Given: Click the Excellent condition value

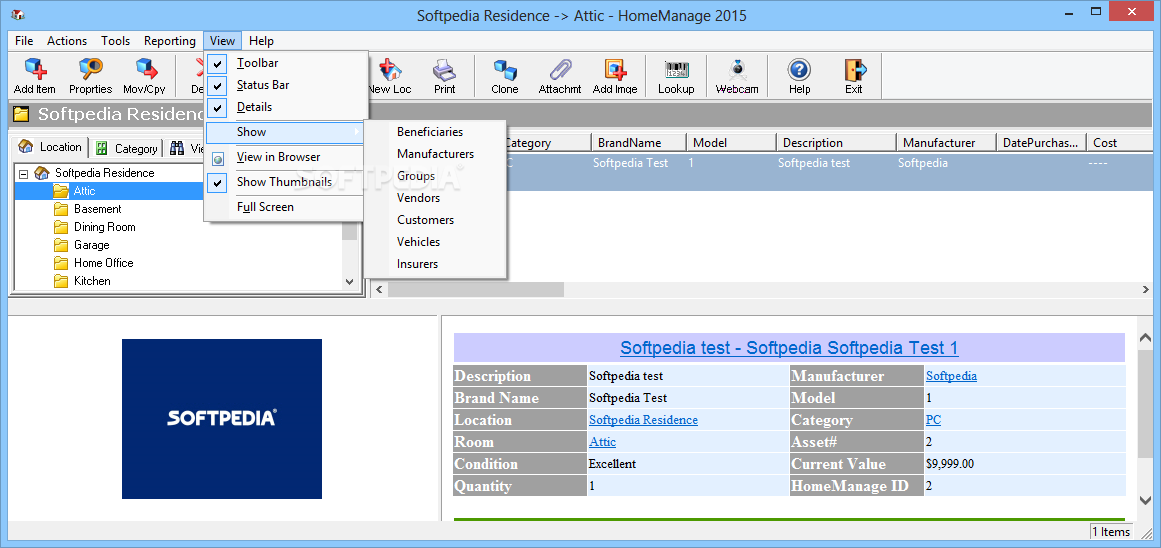Looking at the screenshot, I should [x=612, y=464].
